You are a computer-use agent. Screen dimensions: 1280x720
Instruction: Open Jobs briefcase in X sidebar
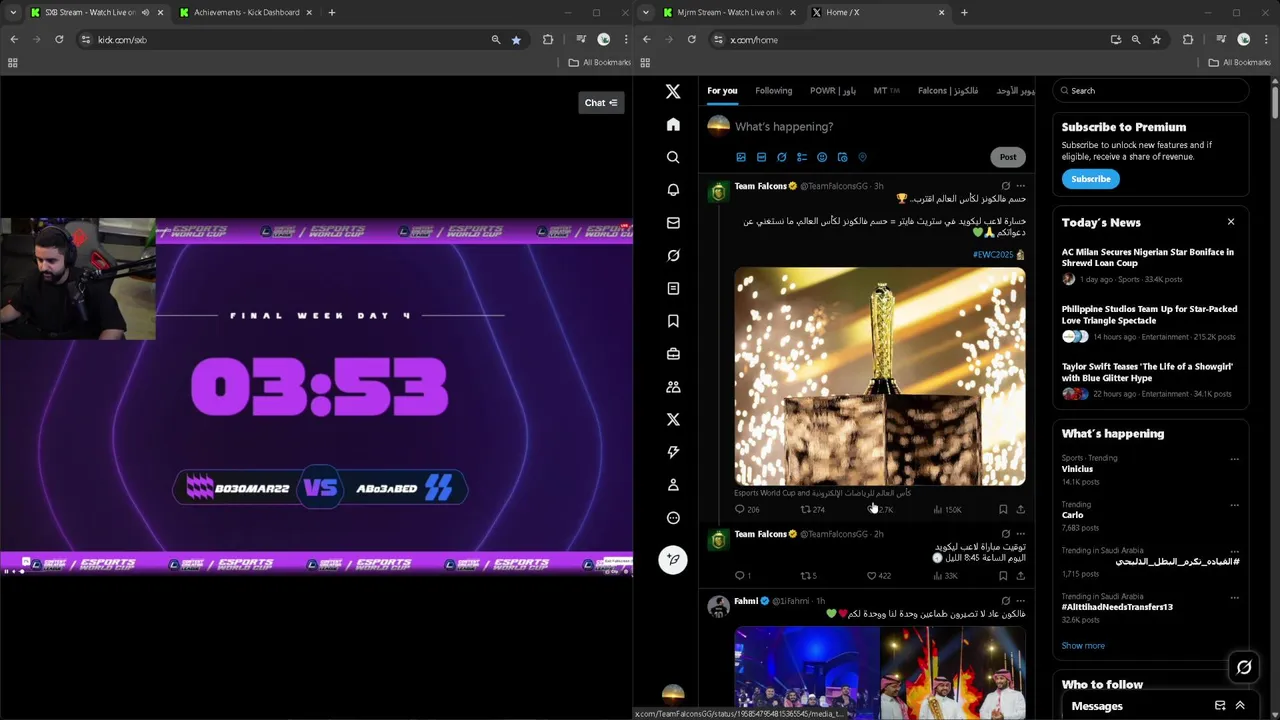coord(673,354)
